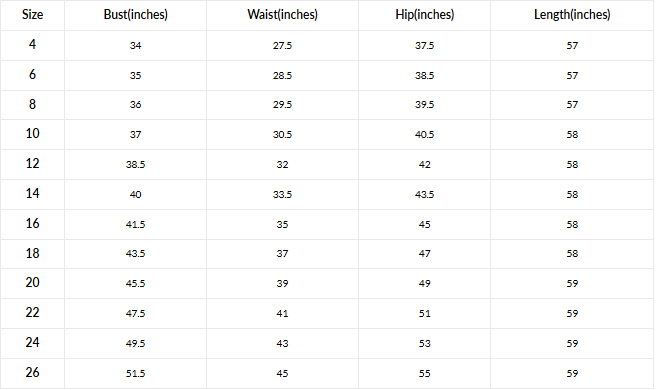Screen dimensions: 657x390
Task: Select the size 26 row label
Action: [x=32, y=372]
